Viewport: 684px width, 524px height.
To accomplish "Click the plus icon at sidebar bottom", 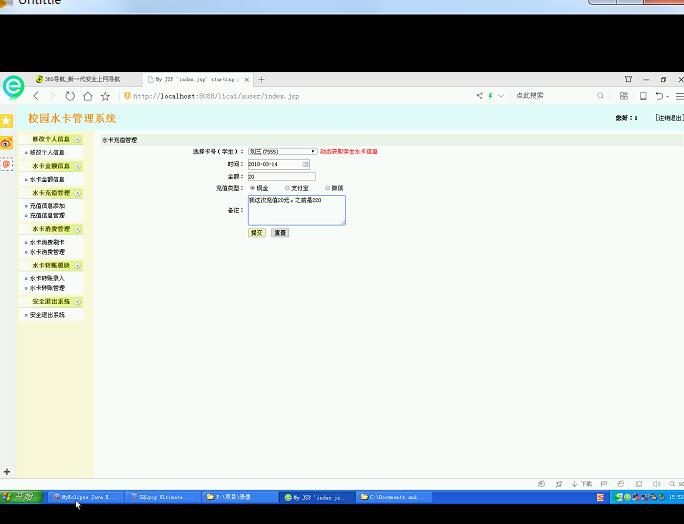I will [x=7, y=472].
